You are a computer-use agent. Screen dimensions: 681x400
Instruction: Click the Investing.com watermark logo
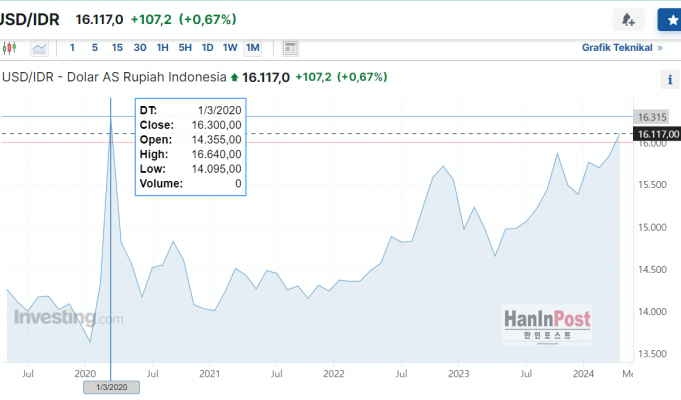coord(68,318)
